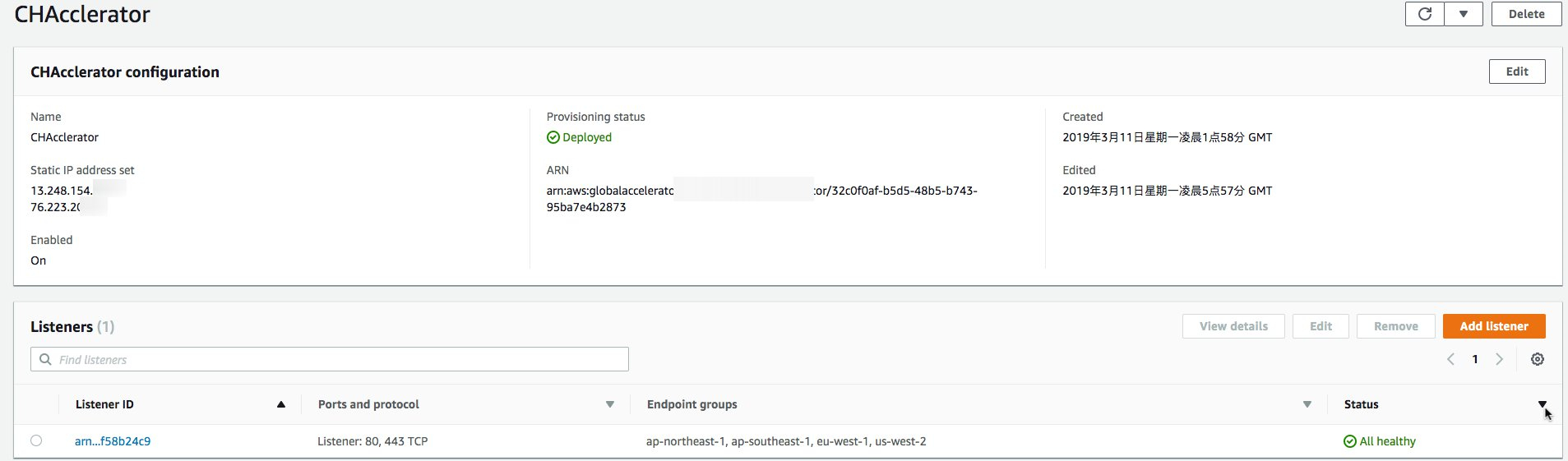Click the Enabled value On

click(38, 260)
